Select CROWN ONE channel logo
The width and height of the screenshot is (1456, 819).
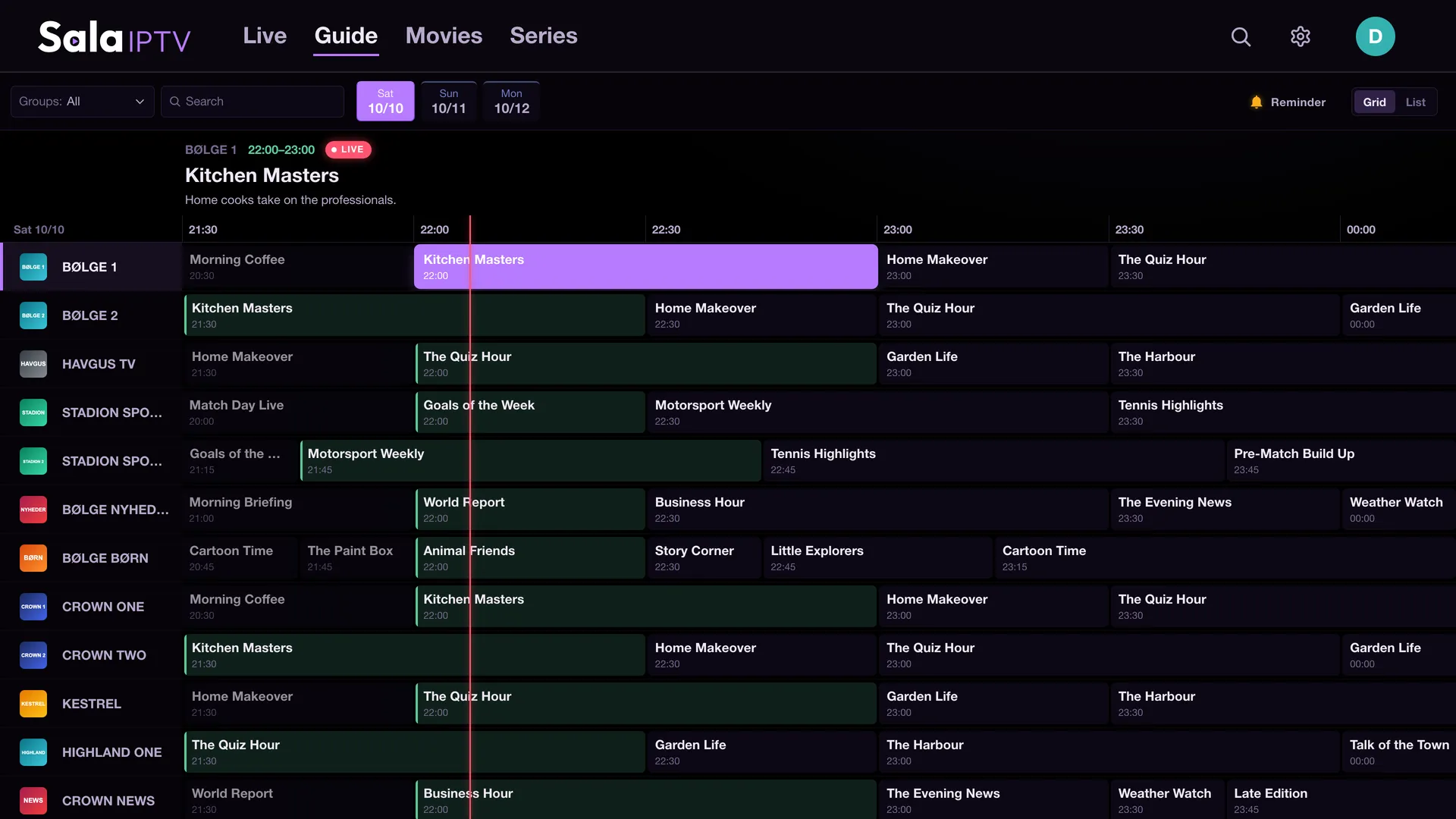pyautogui.click(x=33, y=607)
